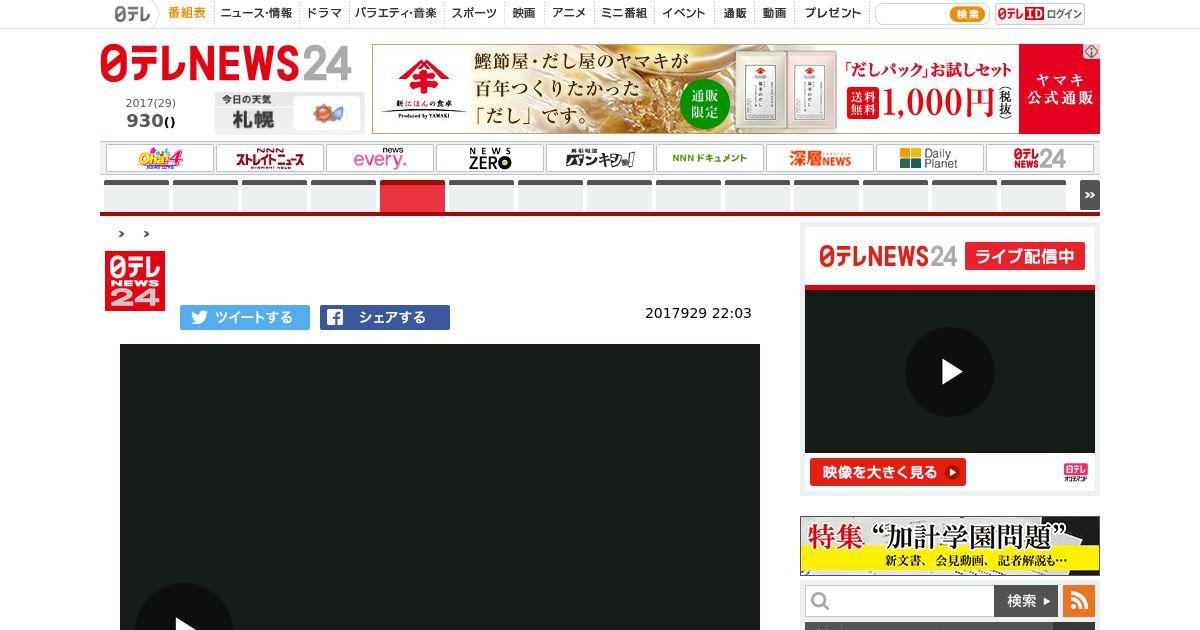
Task: Play the live stream video in sidebar
Action: (x=950, y=372)
